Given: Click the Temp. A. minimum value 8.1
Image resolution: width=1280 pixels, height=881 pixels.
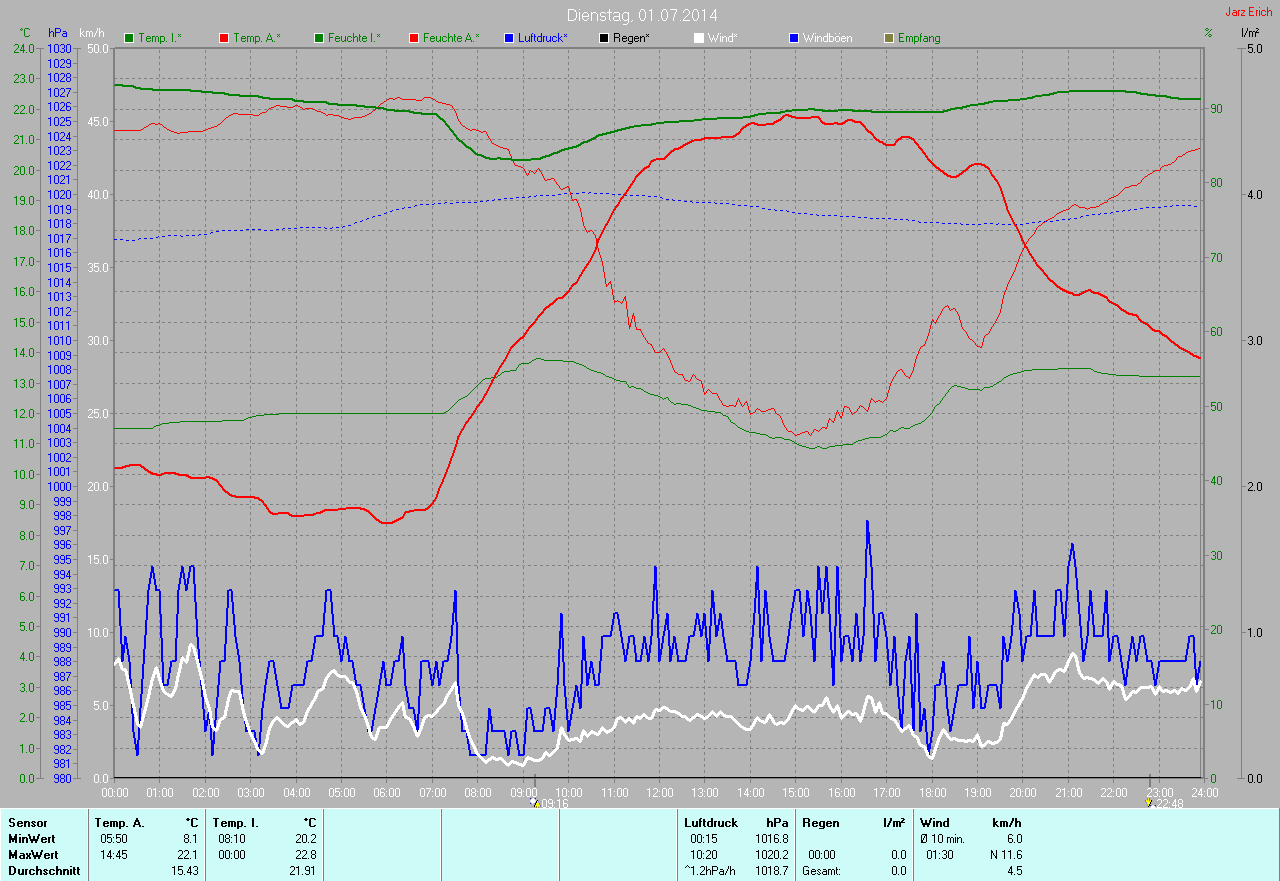Looking at the screenshot, I should point(190,839).
